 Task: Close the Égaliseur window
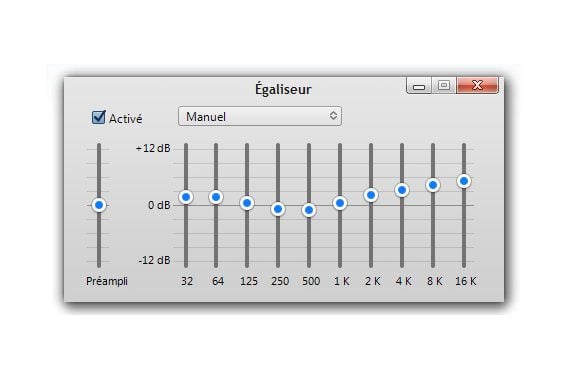click(x=477, y=85)
